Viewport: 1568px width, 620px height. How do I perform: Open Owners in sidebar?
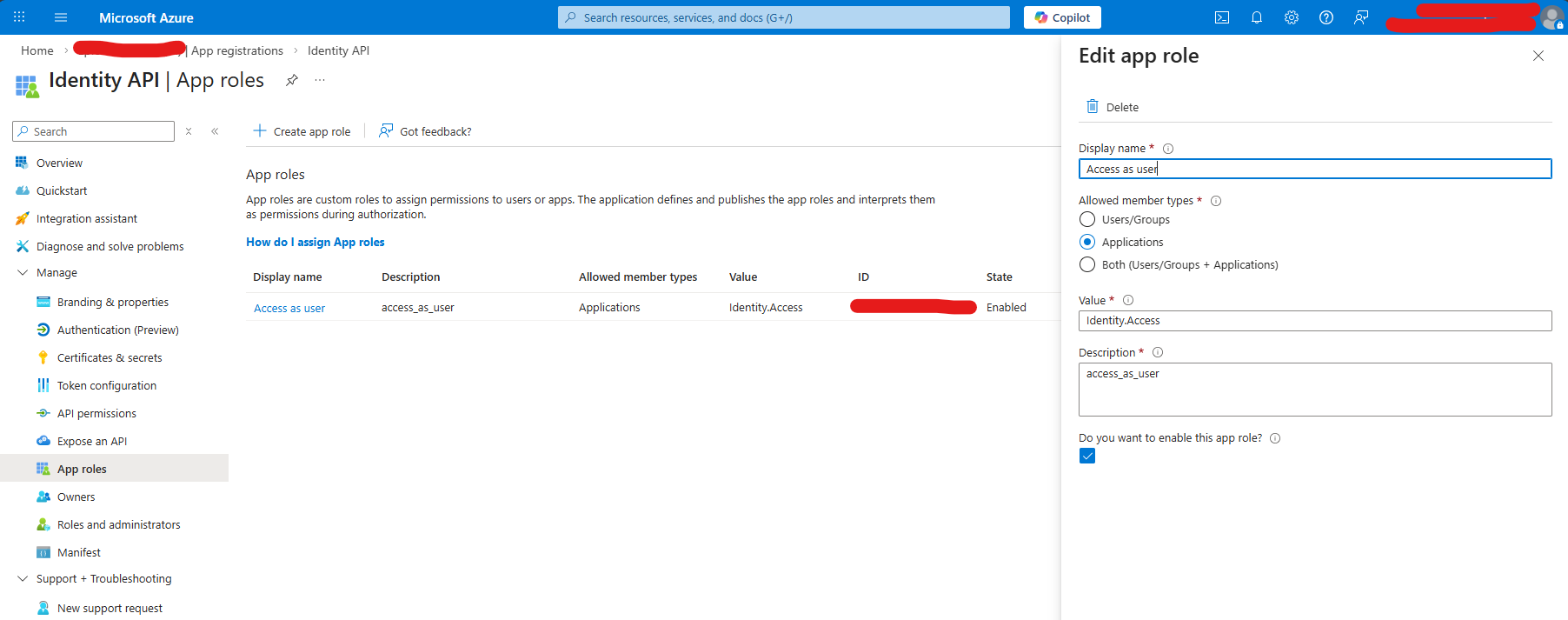click(x=76, y=497)
